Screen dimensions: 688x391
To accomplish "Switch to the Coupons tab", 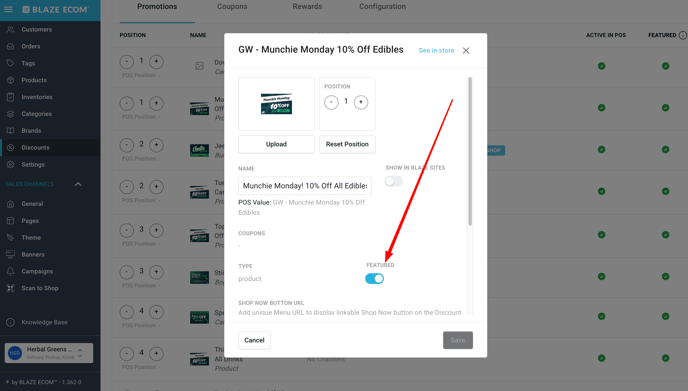I will click(232, 7).
